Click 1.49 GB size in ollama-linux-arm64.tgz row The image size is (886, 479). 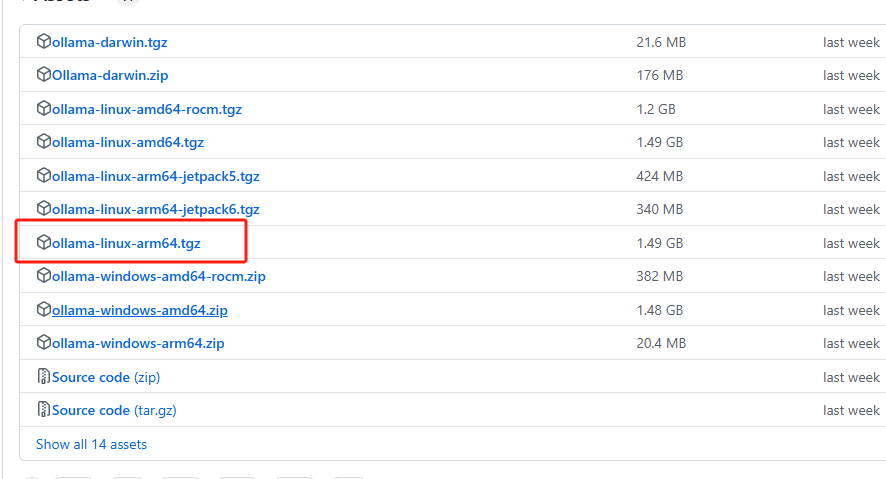pyautogui.click(x=660, y=243)
